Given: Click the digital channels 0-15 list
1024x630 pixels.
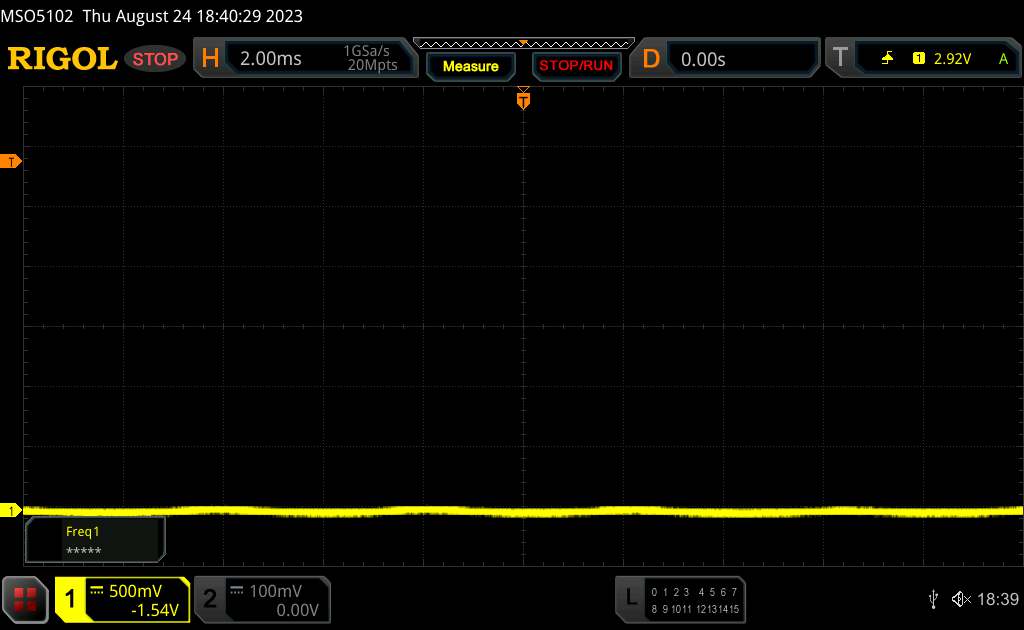Looking at the screenshot, I should (x=695, y=601).
